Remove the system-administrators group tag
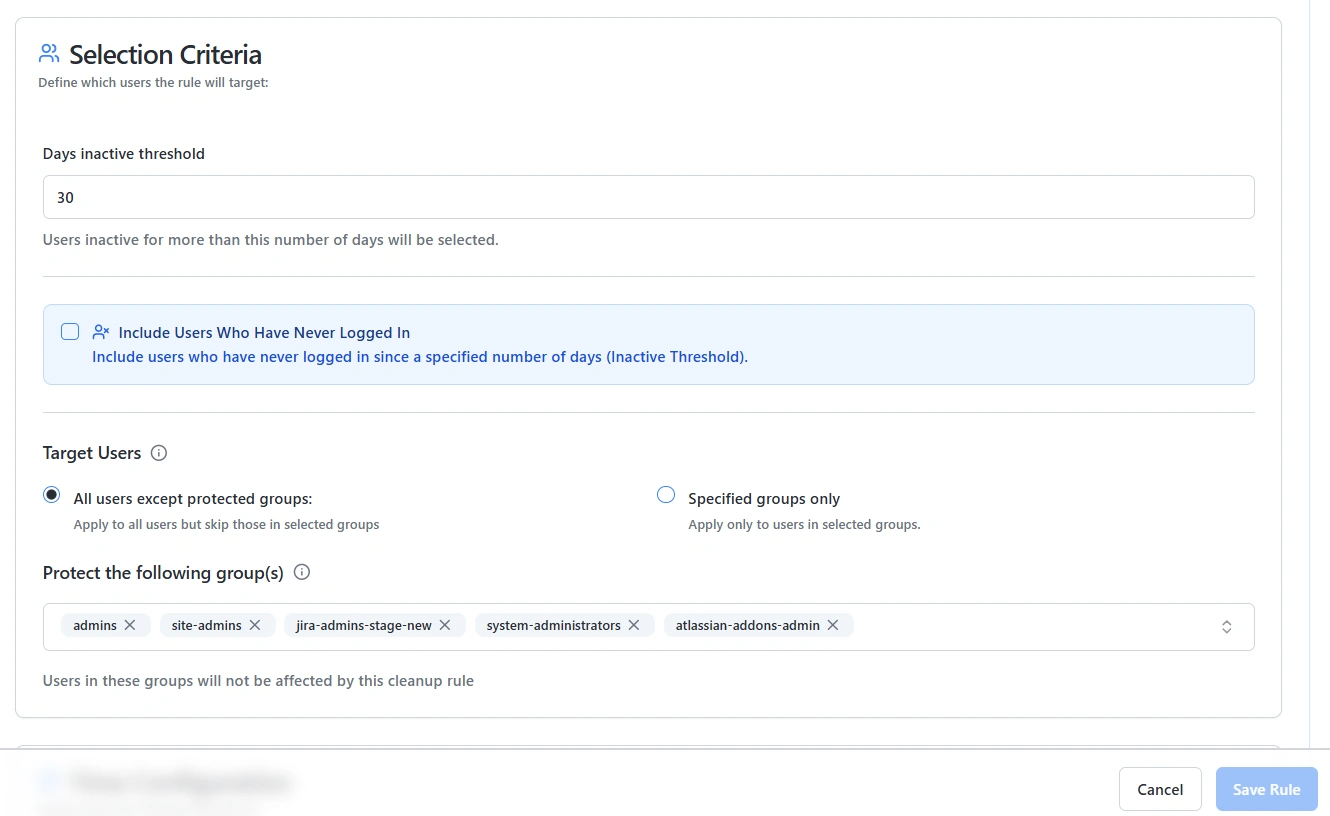This screenshot has height=816, width=1330. click(634, 625)
